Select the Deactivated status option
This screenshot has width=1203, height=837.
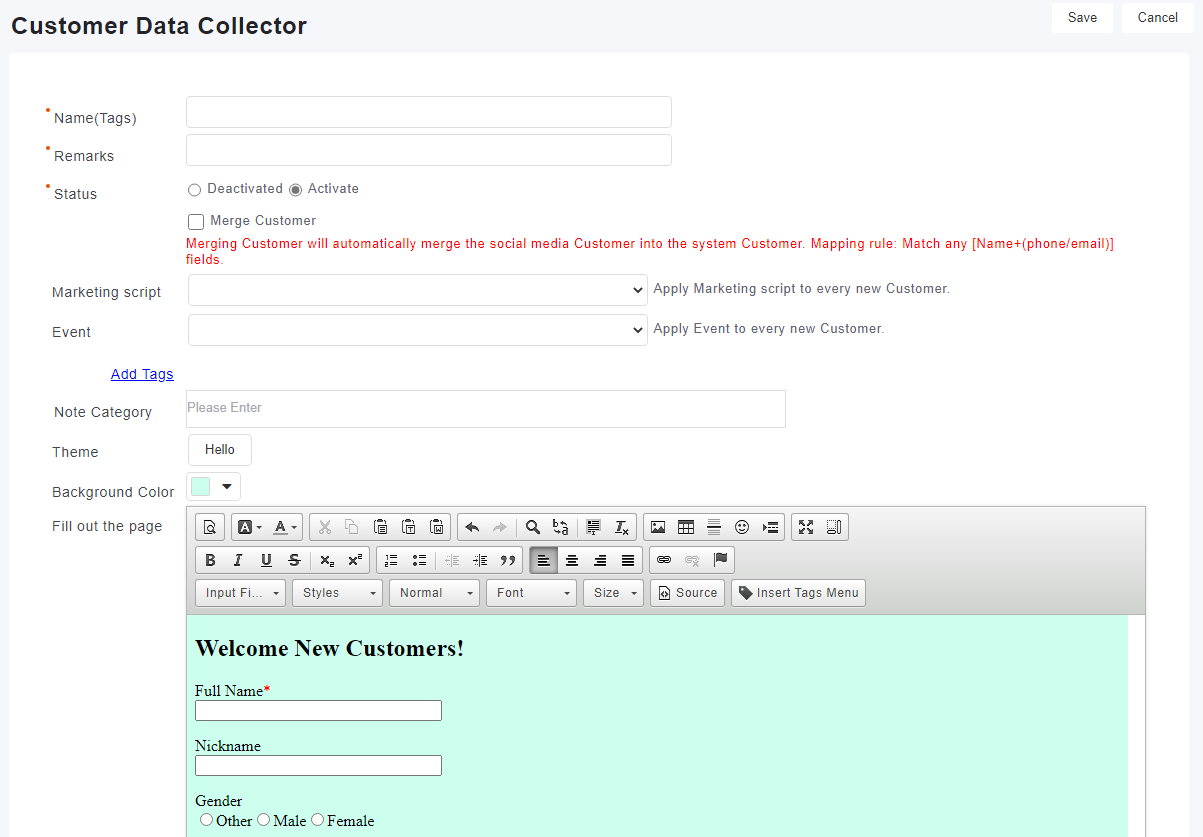(195, 190)
